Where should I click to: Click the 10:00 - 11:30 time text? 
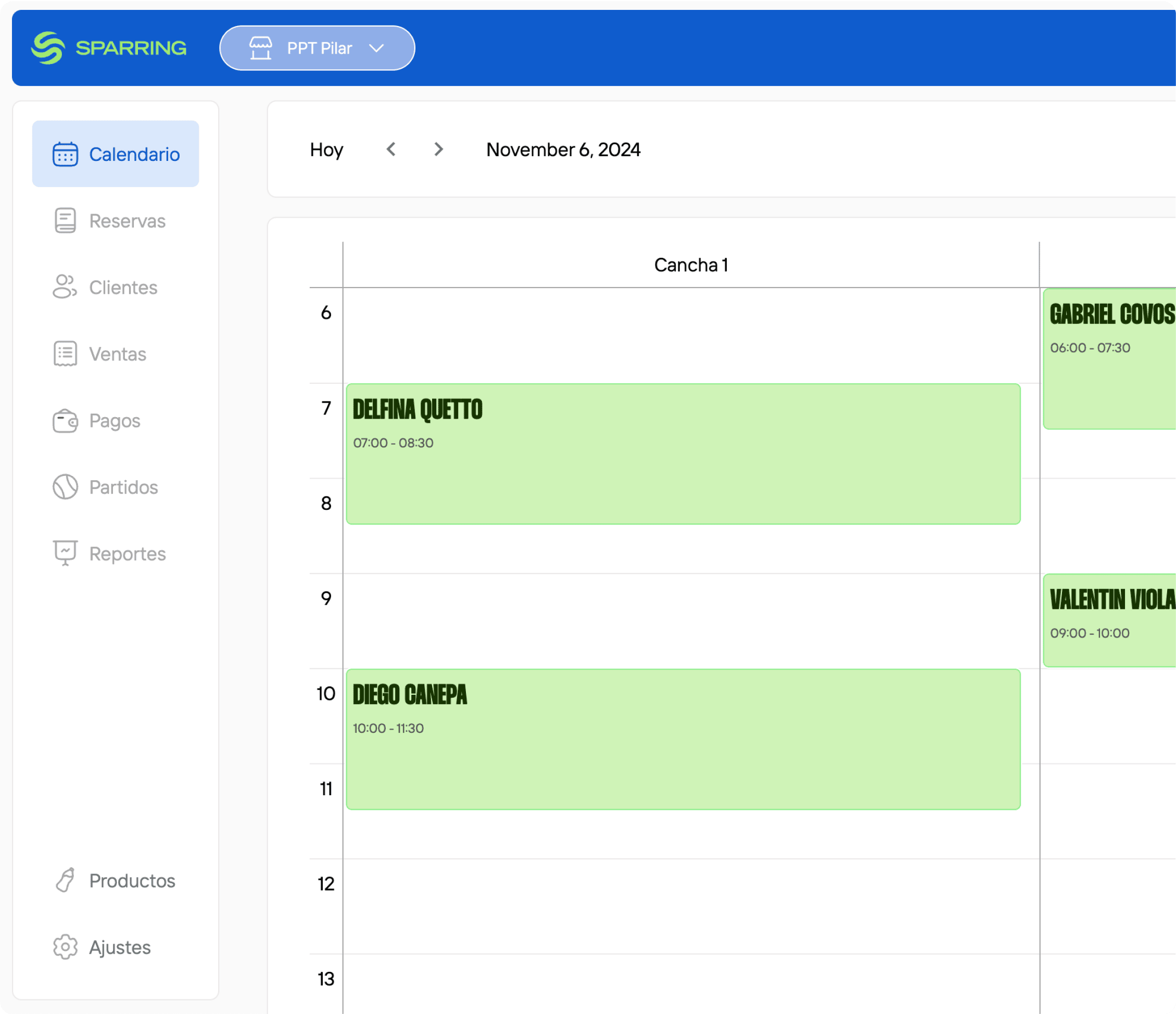click(x=388, y=729)
